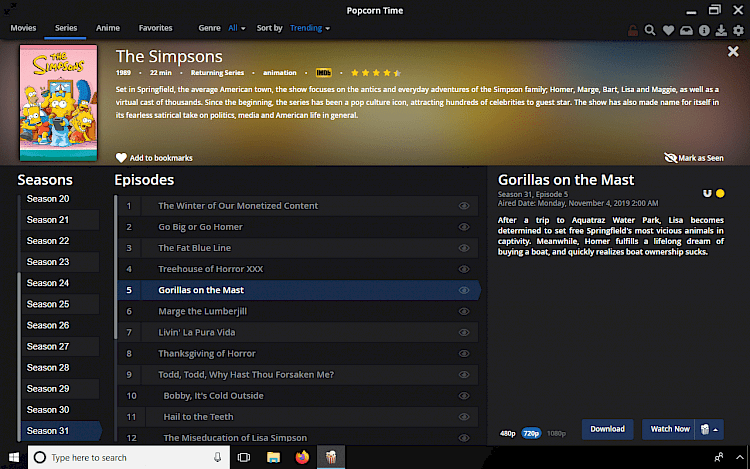Click the Cortana microphone icon
The image size is (750, 469).
[x=217, y=458]
